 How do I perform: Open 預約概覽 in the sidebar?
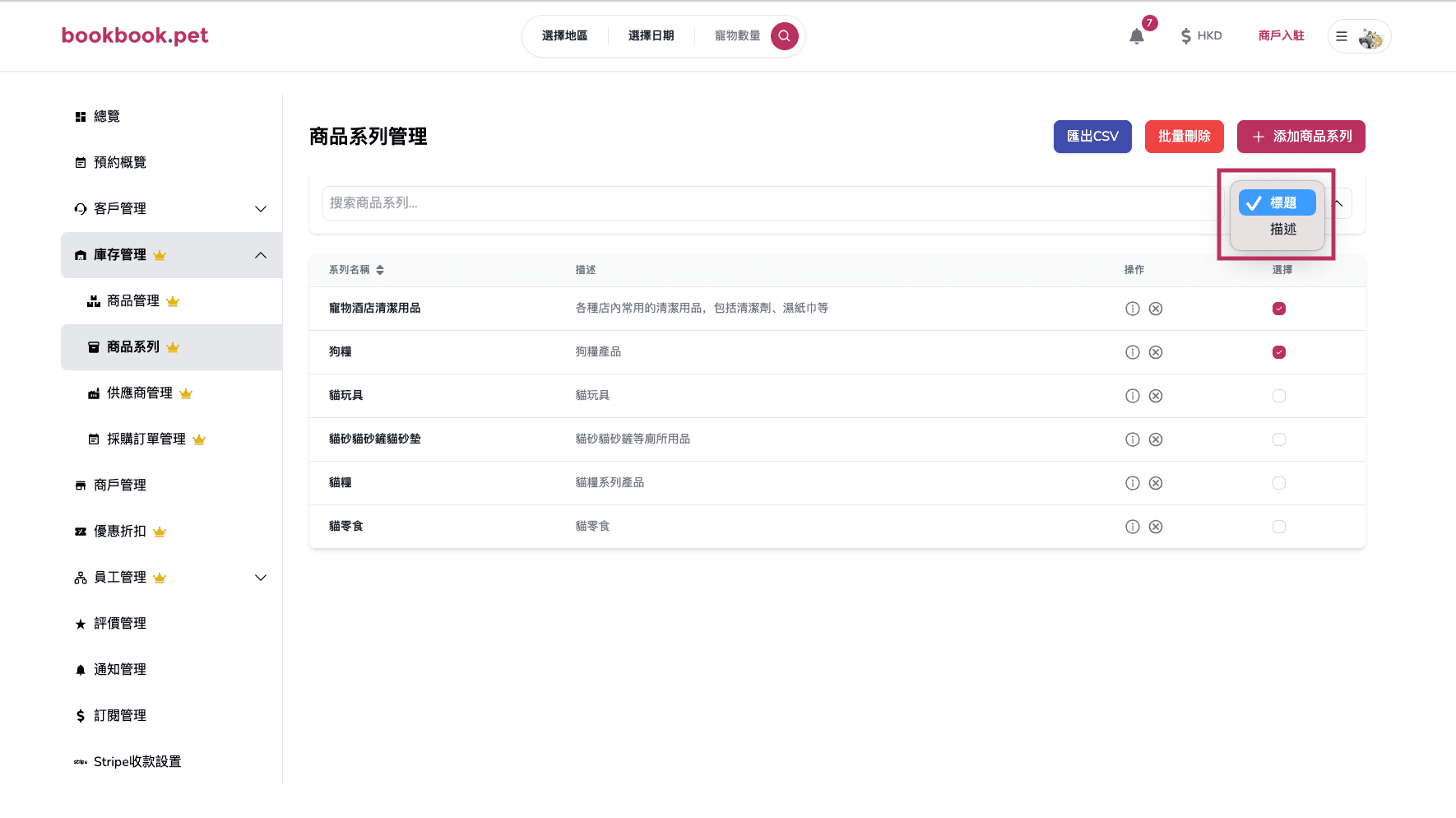click(x=172, y=163)
